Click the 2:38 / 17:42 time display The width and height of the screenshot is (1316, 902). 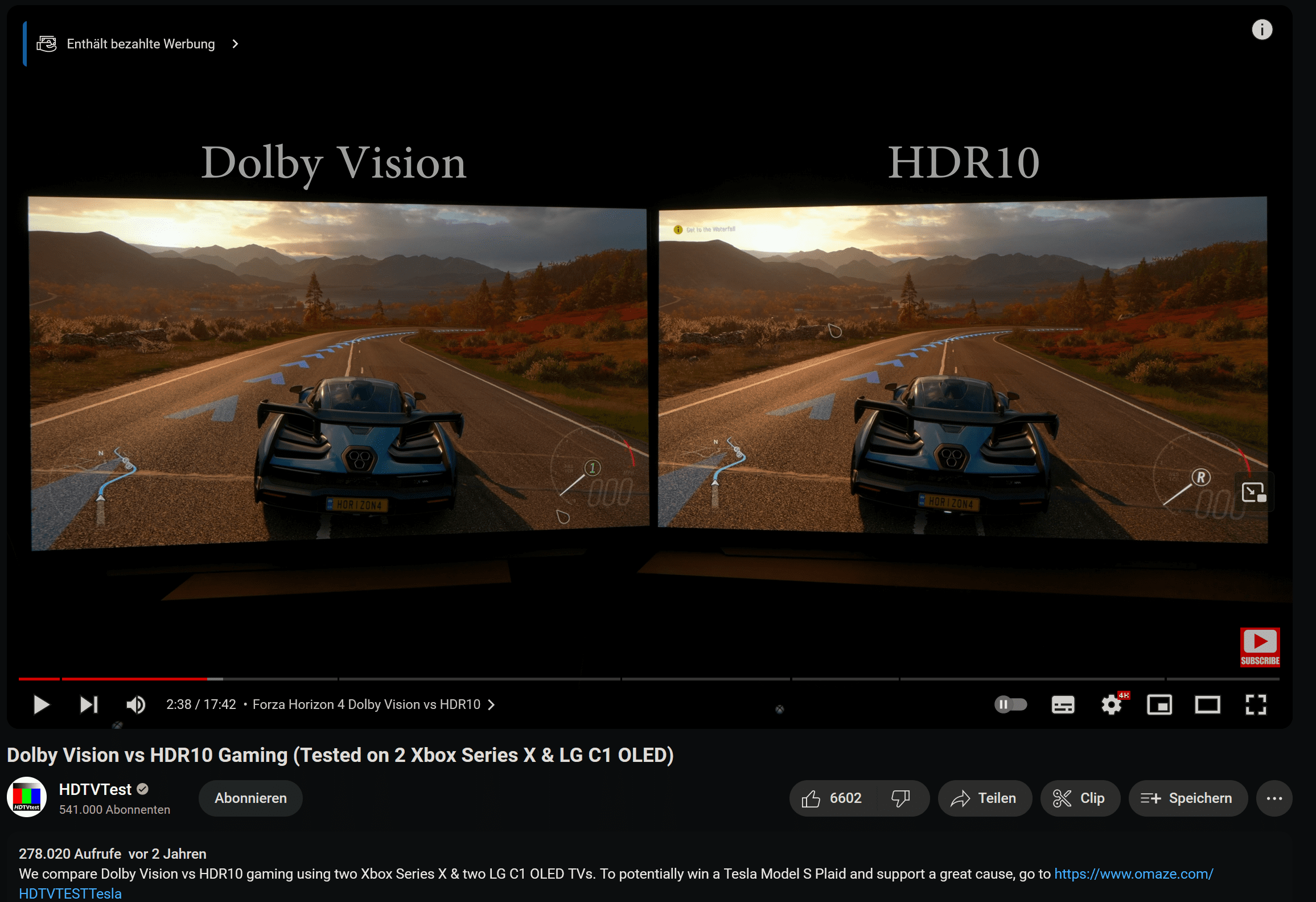201,704
